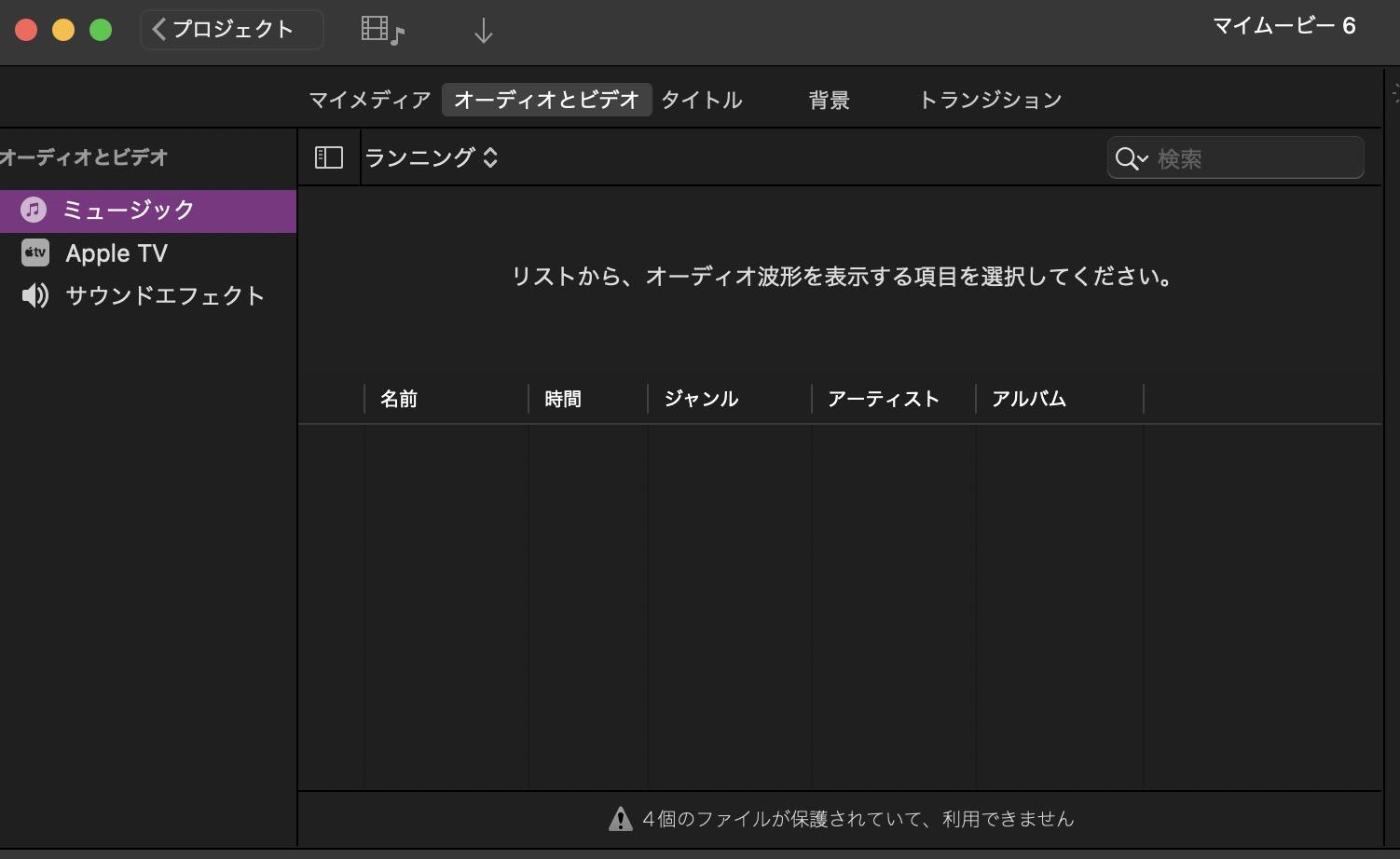The image size is (1400, 859).
Task: Sort by アルバム column header
Action: [x=1060, y=399]
